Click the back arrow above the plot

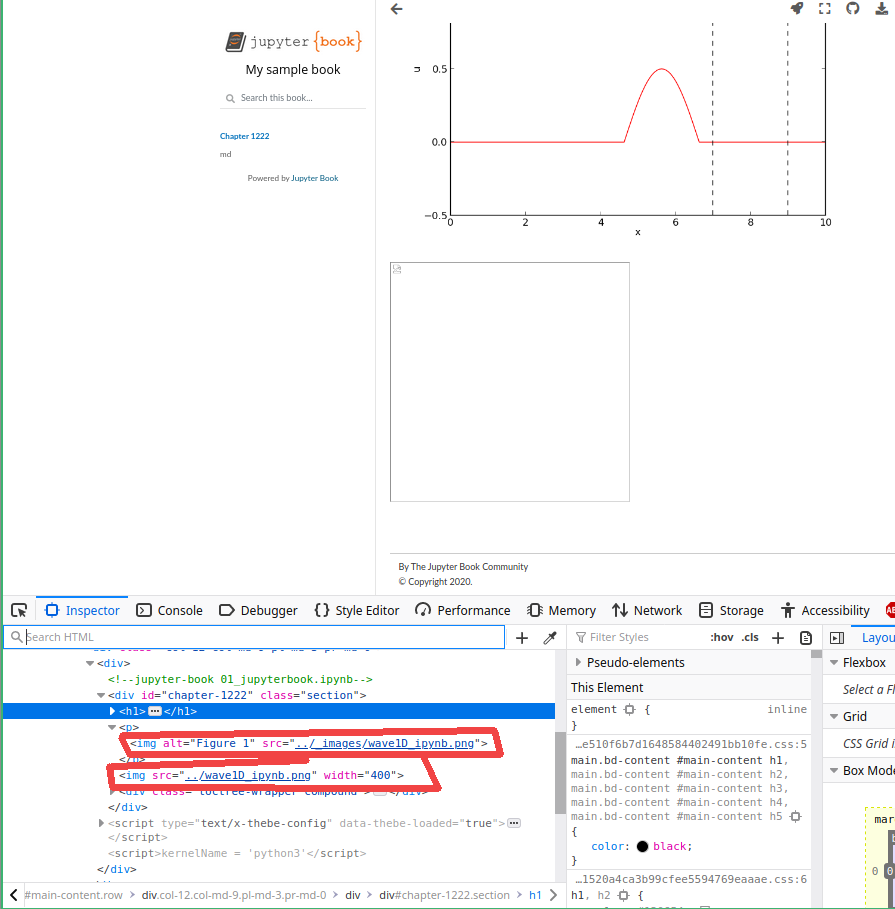[396, 9]
